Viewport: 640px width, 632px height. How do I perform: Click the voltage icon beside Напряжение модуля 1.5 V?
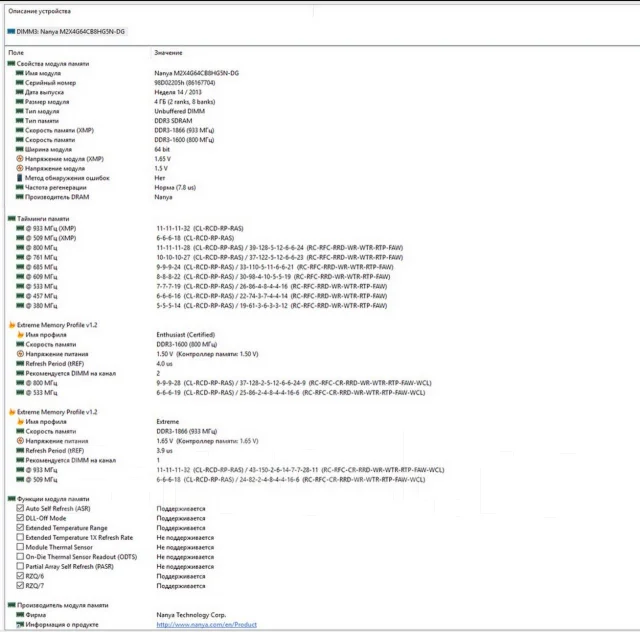(x=20, y=168)
